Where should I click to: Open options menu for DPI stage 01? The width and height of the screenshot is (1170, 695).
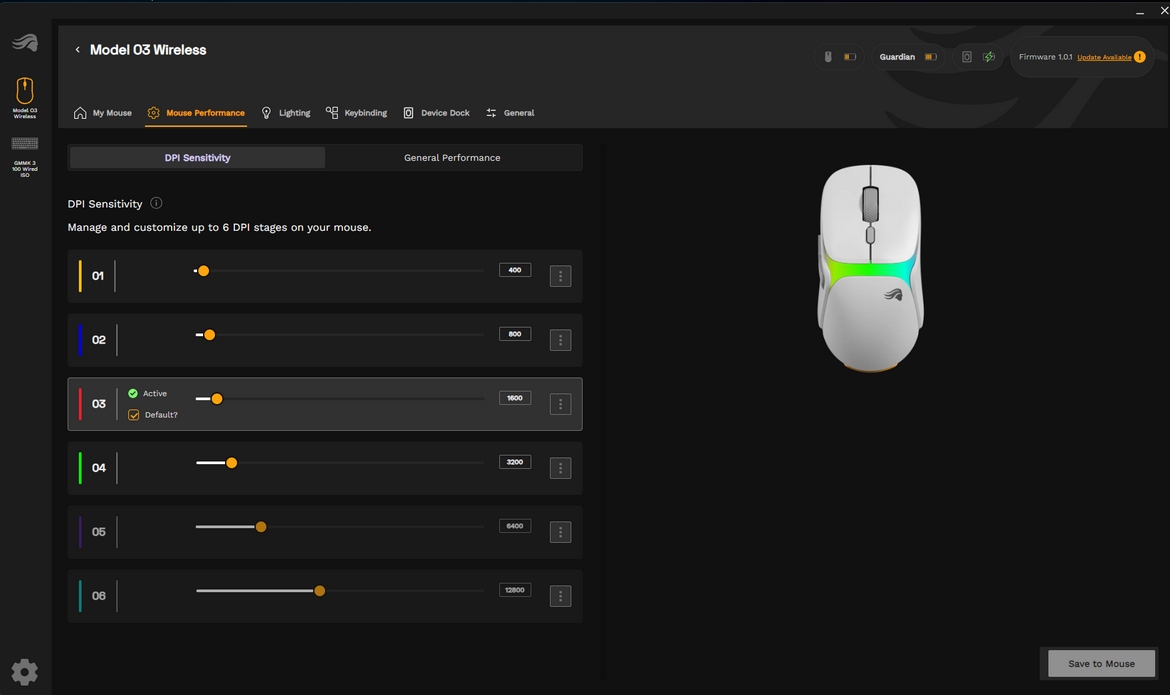click(x=560, y=276)
